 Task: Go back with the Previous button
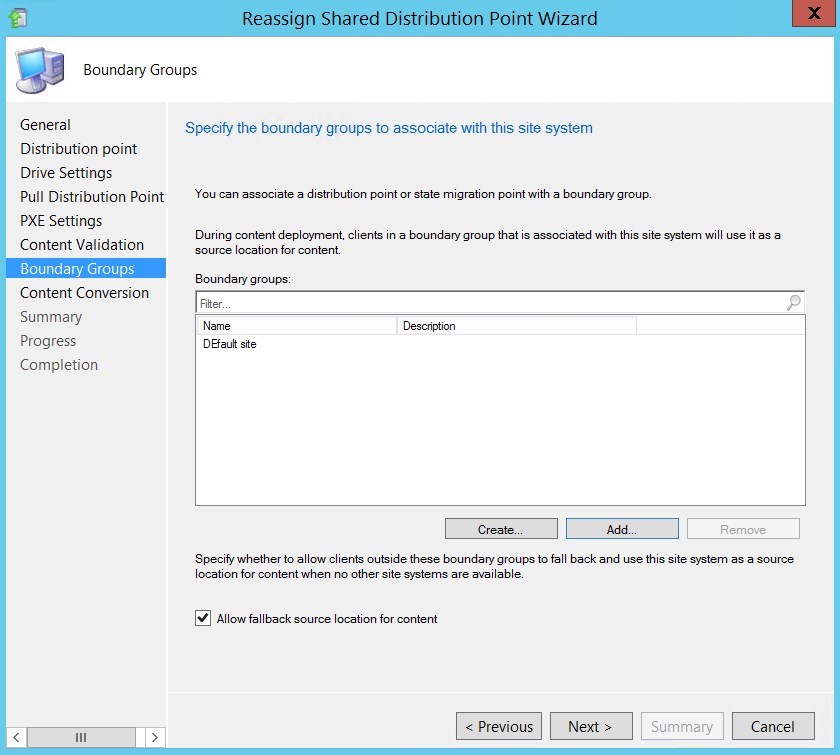(498, 726)
